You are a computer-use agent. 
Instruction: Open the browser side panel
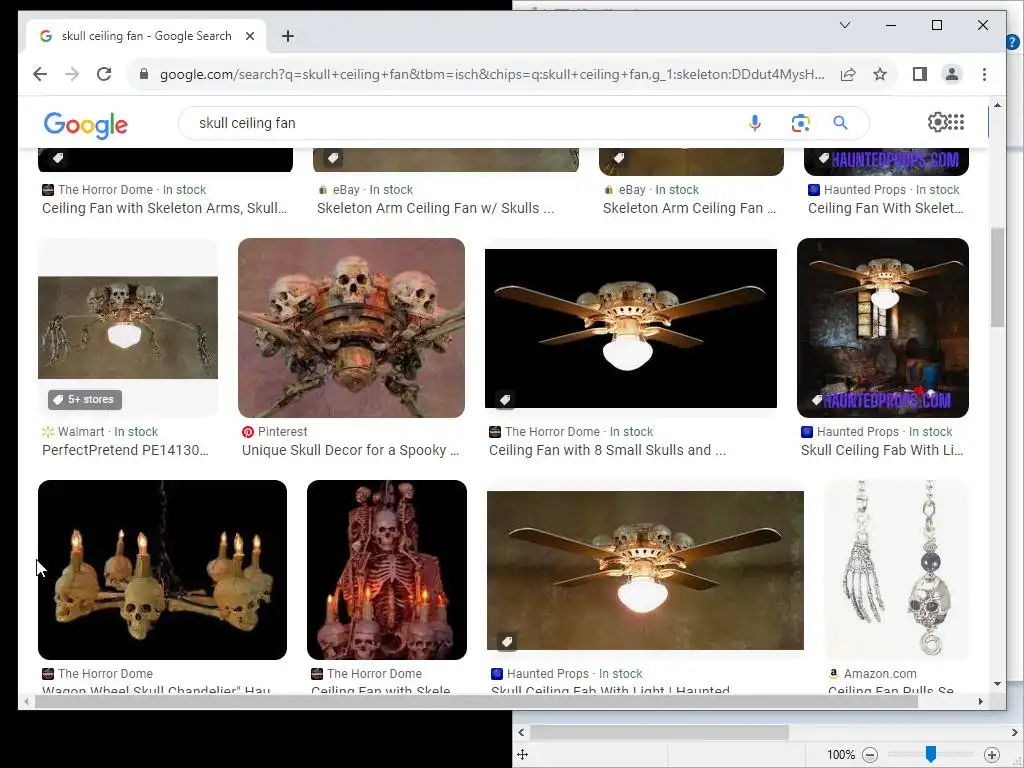click(920, 74)
